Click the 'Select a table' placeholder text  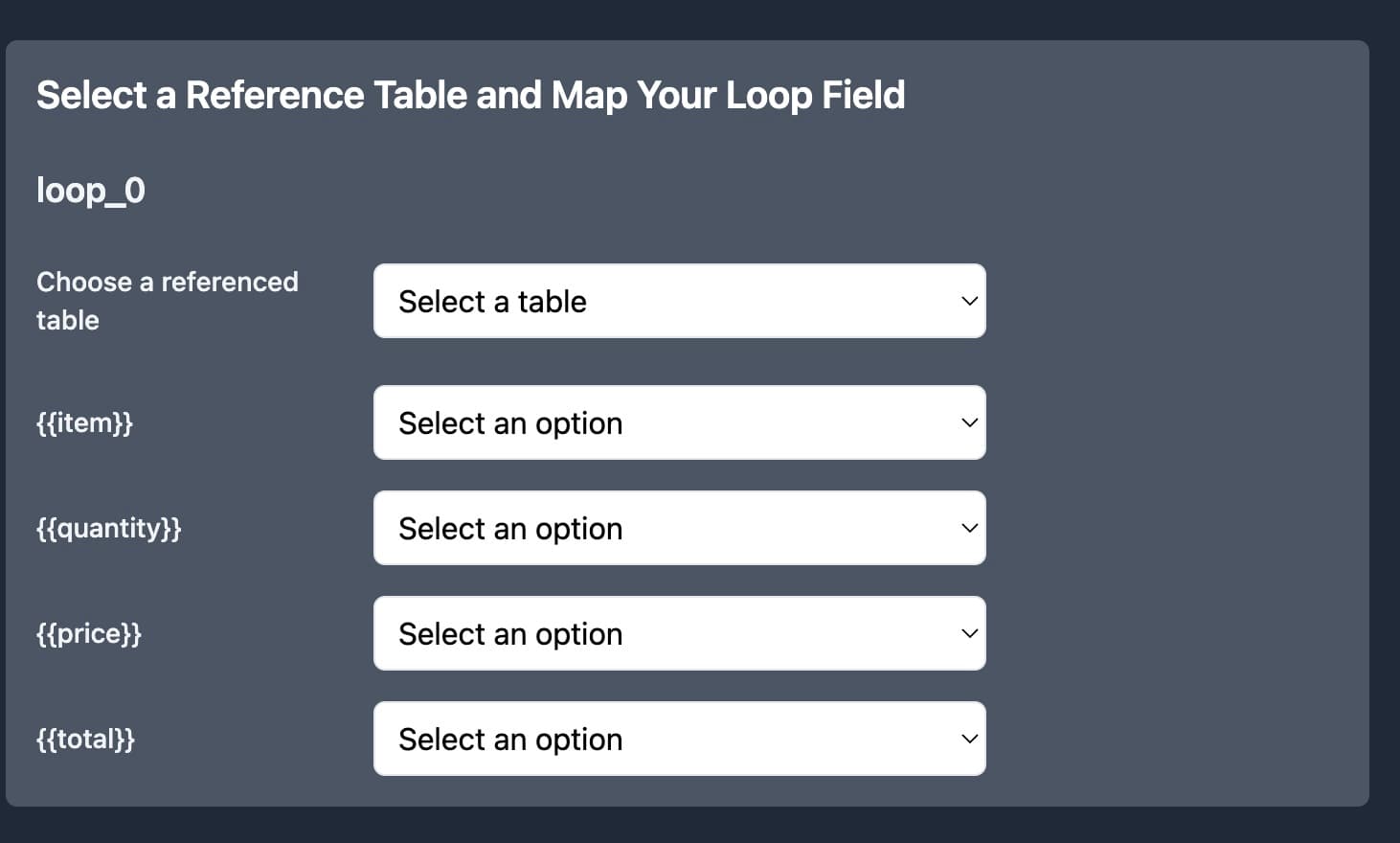tap(492, 302)
